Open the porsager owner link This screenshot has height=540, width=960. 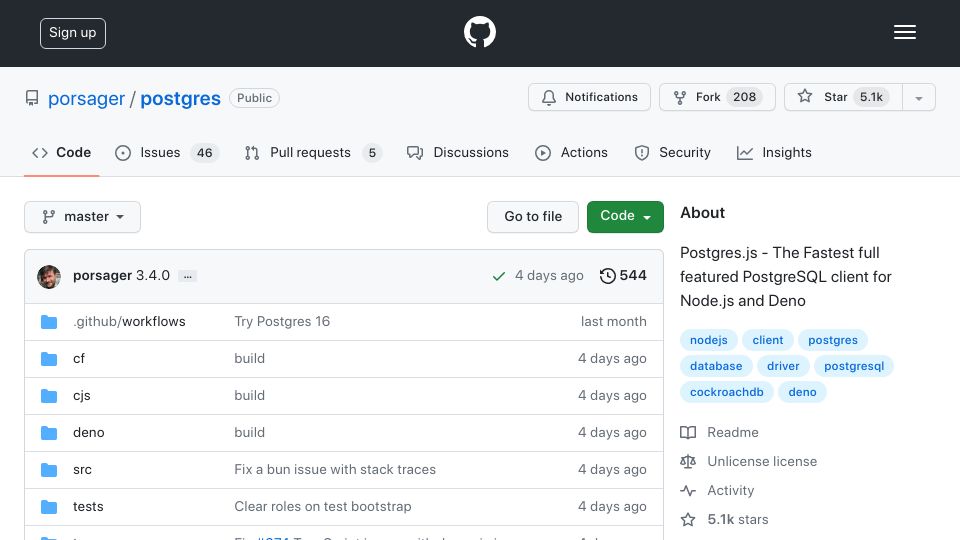[86, 99]
